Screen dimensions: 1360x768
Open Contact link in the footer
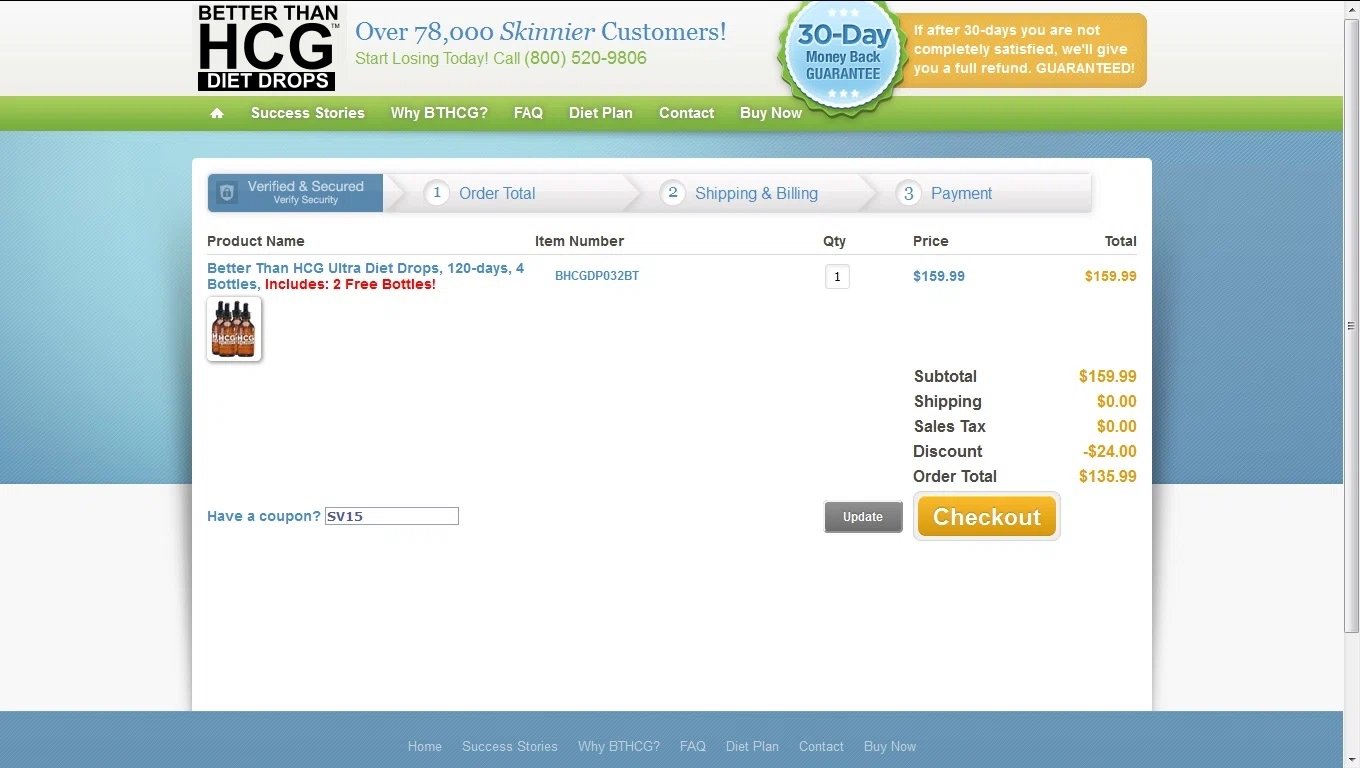click(821, 746)
